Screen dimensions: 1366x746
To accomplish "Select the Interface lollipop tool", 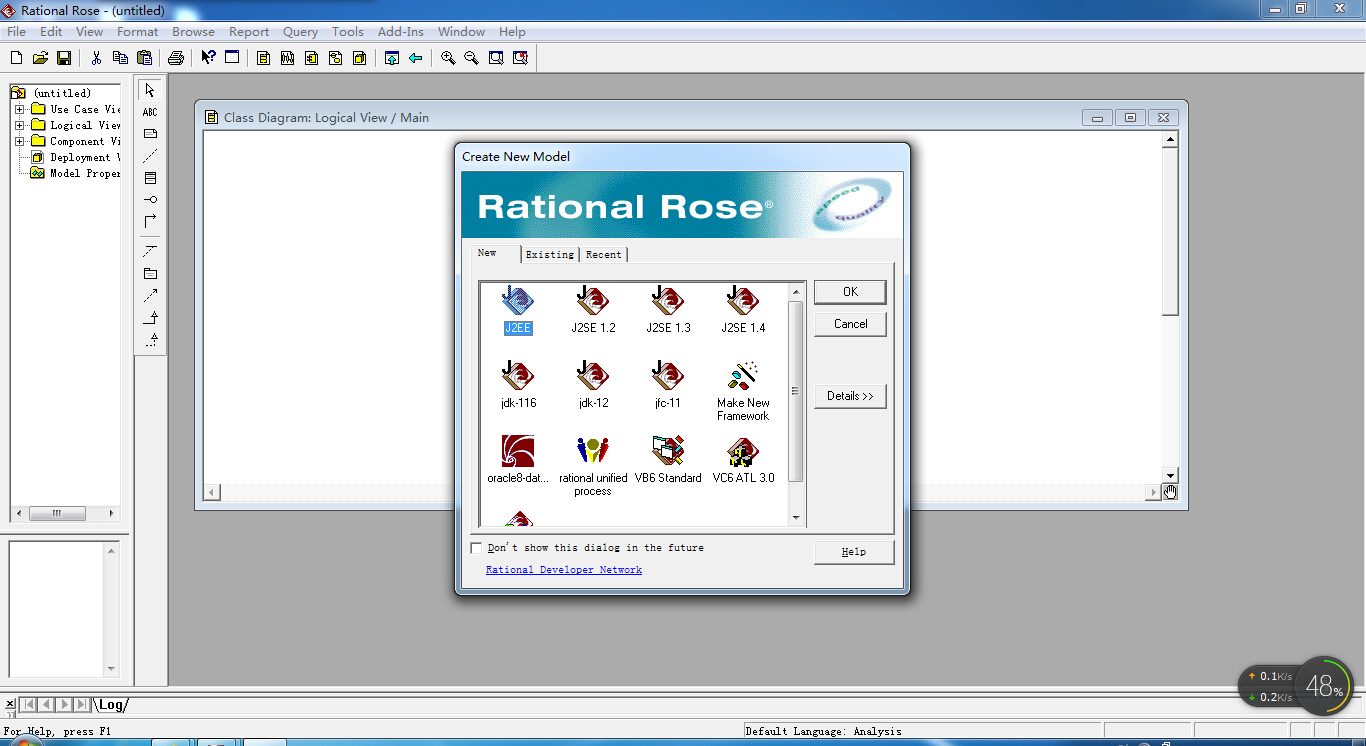I will pos(150,200).
